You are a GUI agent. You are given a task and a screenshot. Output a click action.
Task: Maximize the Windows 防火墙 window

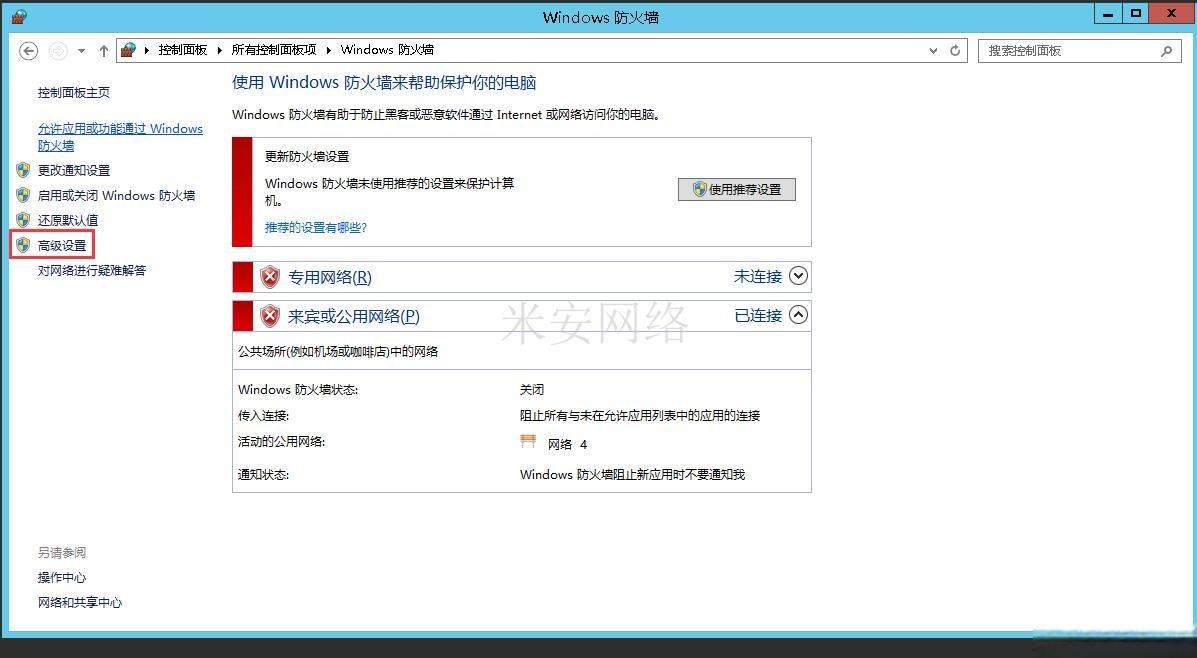[1136, 14]
